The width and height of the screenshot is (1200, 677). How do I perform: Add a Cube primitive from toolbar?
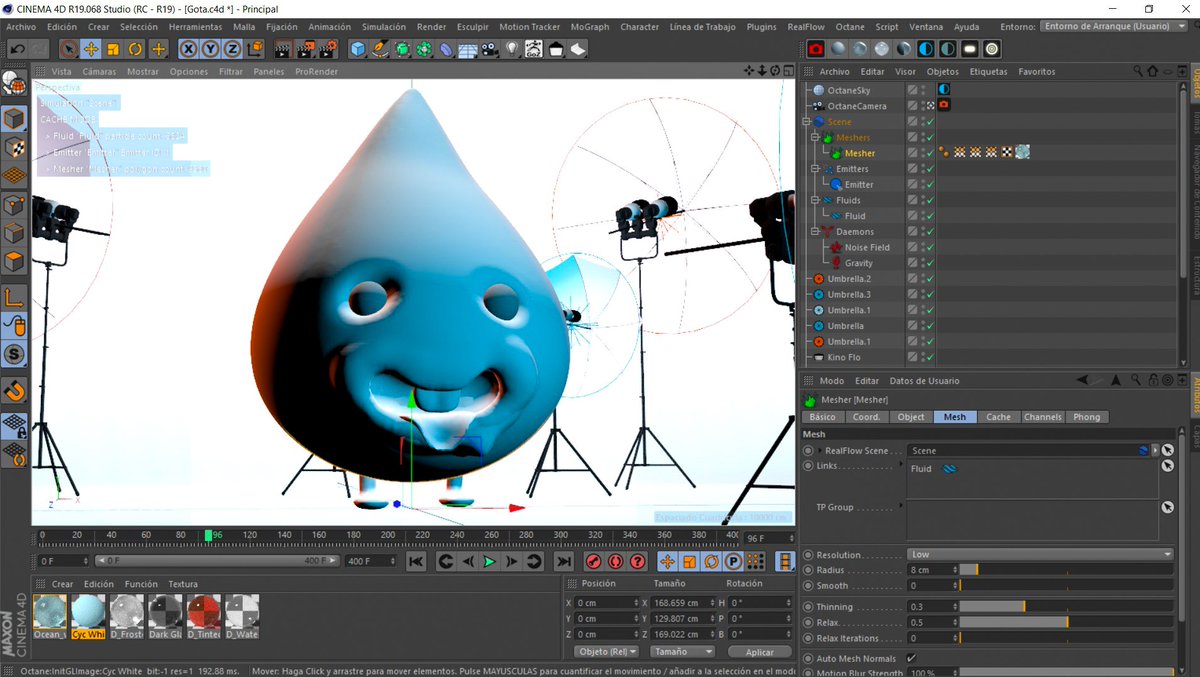[358, 48]
